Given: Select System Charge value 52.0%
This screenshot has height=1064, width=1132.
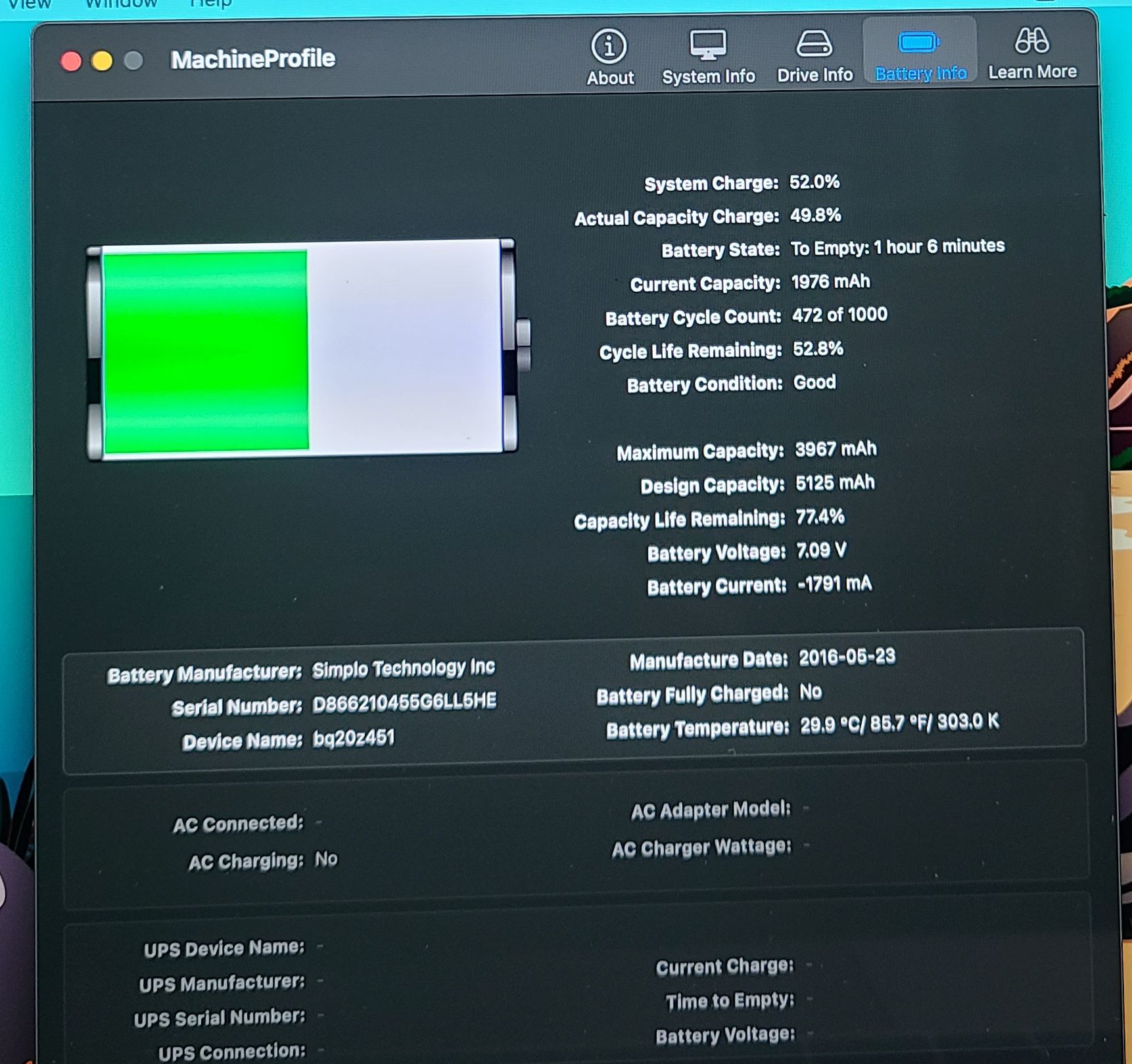Looking at the screenshot, I should (814, 182).
